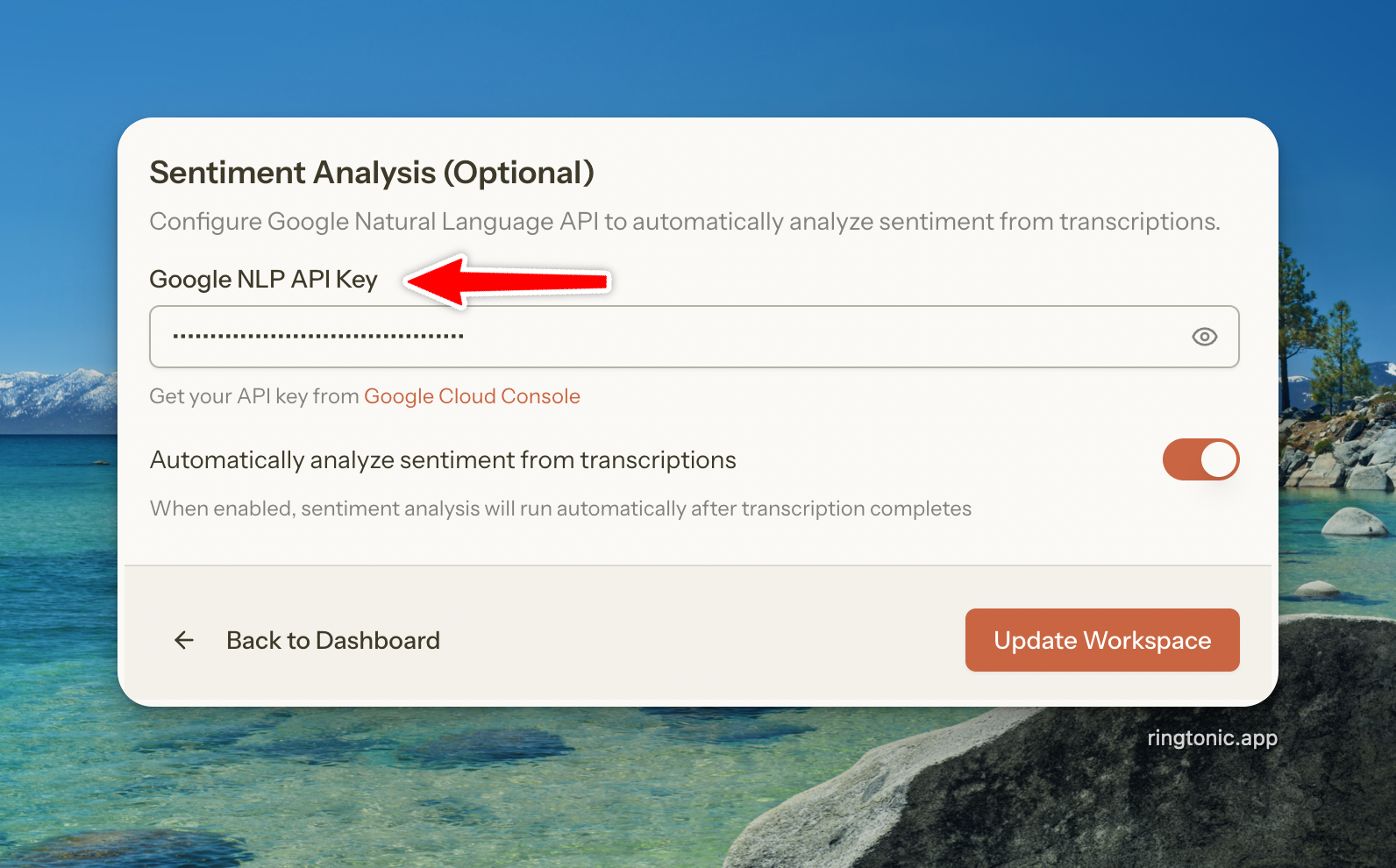The image size is (1396, 868).
Task: Click the masked dots of the API key
Action: [317, 337]
